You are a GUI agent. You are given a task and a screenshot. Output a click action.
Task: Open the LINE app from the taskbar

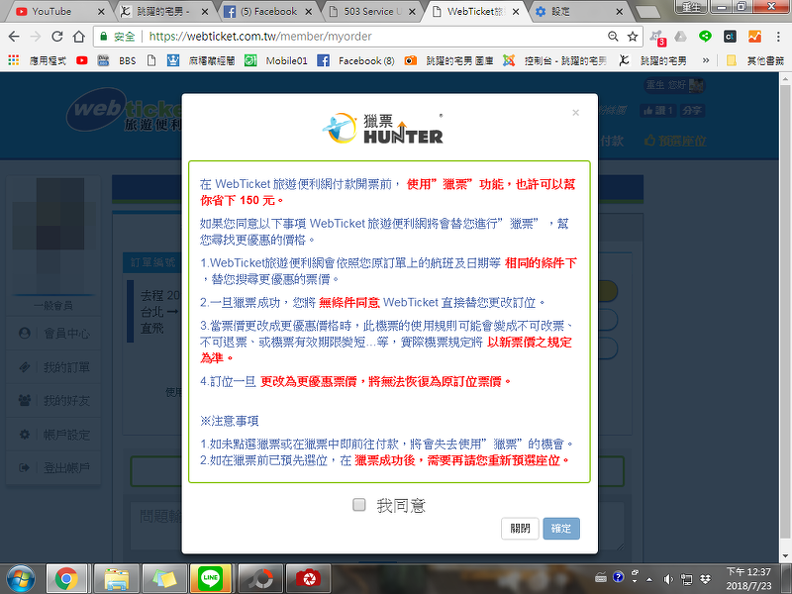click(x=210, y=579)
